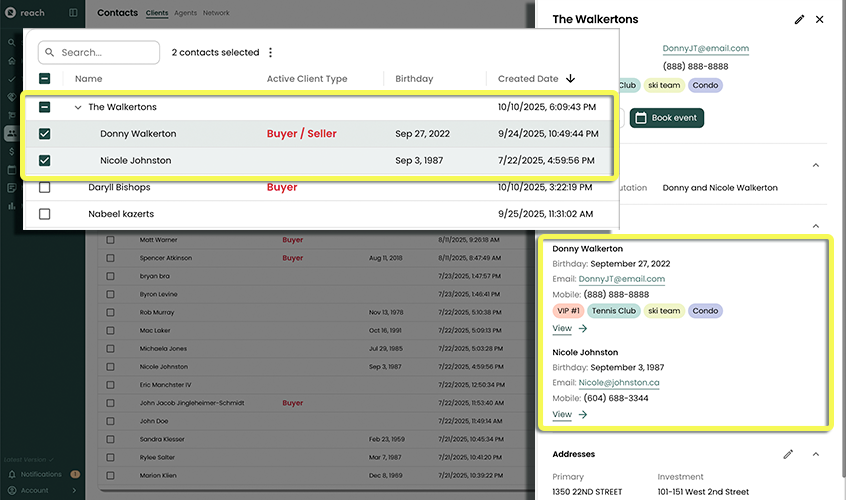Click the Created Date sort arrow

[x=571, y=79]
